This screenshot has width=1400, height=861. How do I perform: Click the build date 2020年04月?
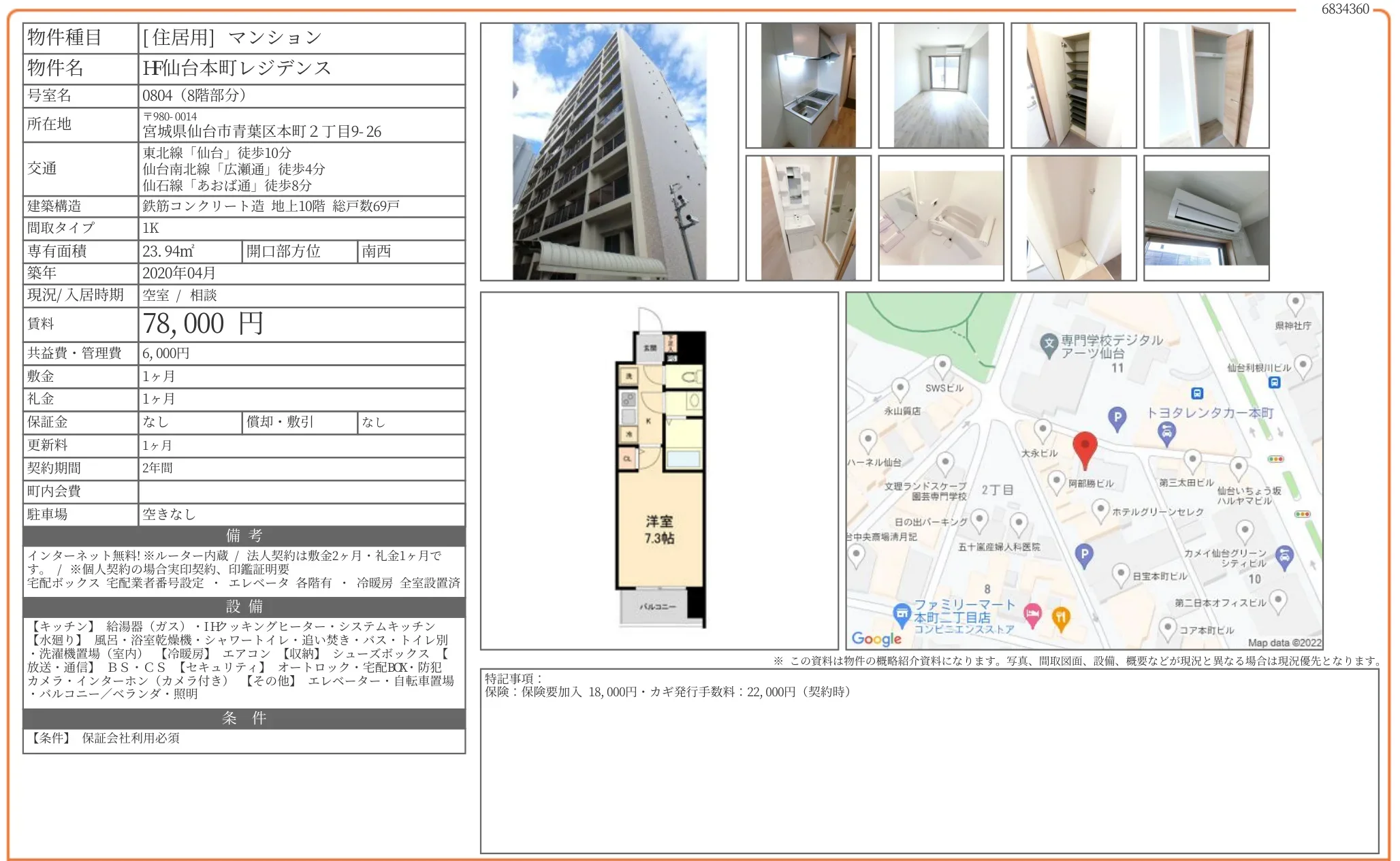pos(179,273)
